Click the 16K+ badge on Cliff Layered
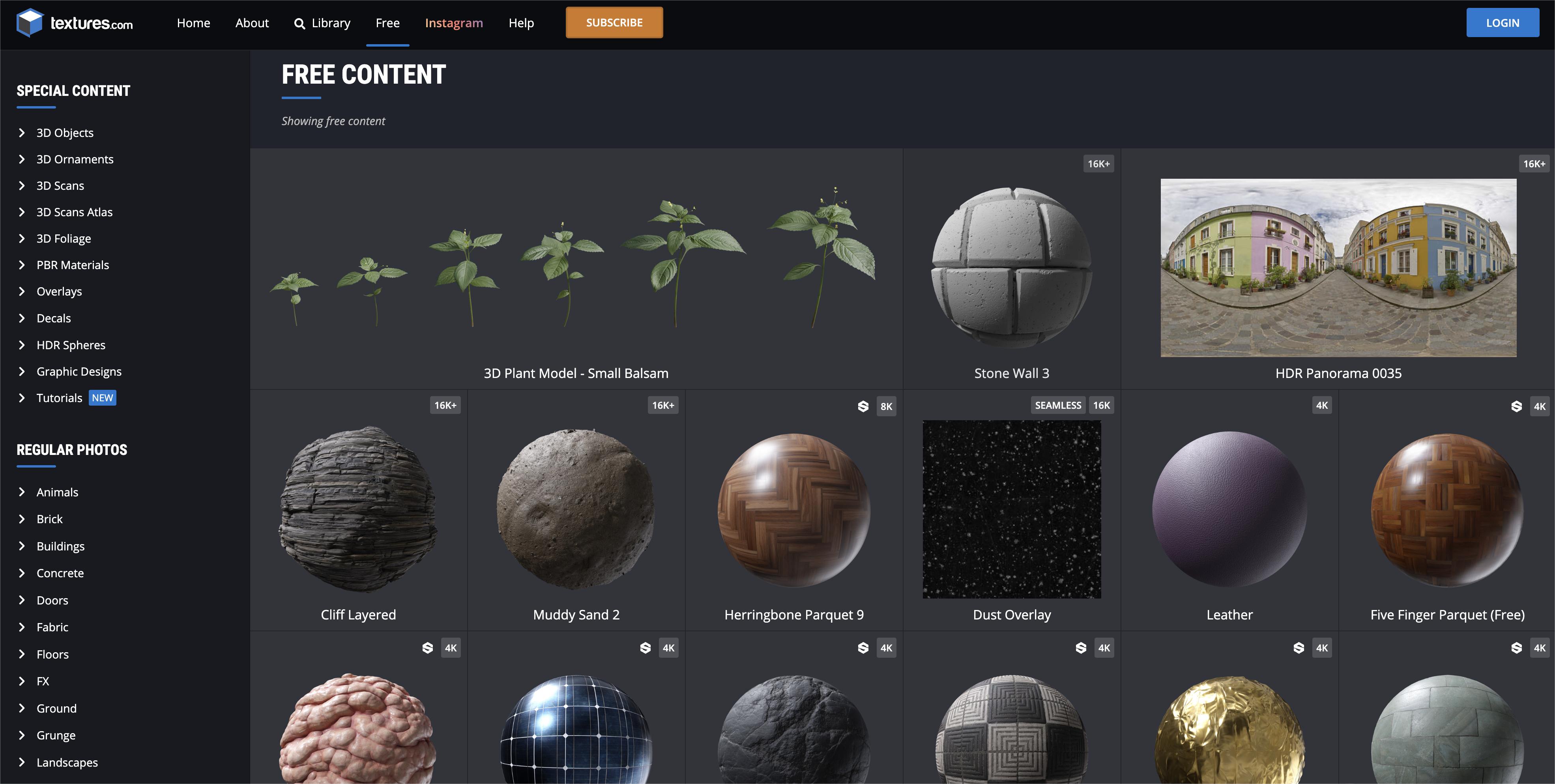The width and height of the screenshot is (1555, 784). click(x=445, y=405)
